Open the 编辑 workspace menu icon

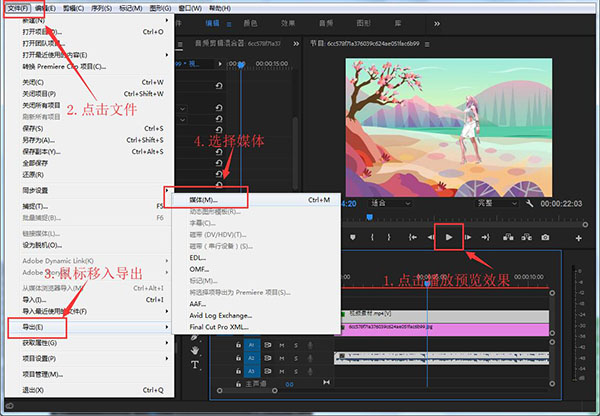pos(229,24)
